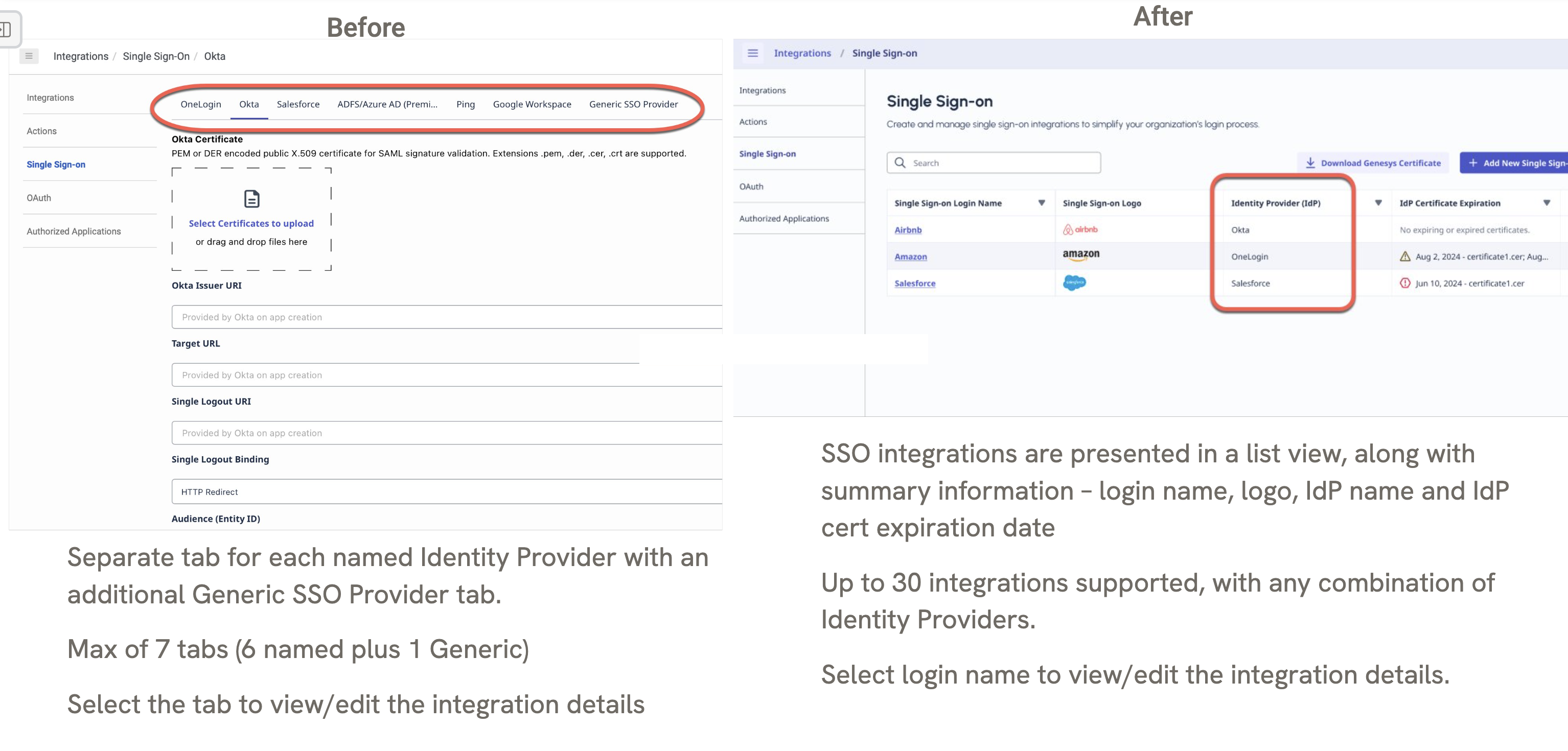Click 'No expiring or expired certificates.' cell
The image size is (1568, 751).
1465,229
